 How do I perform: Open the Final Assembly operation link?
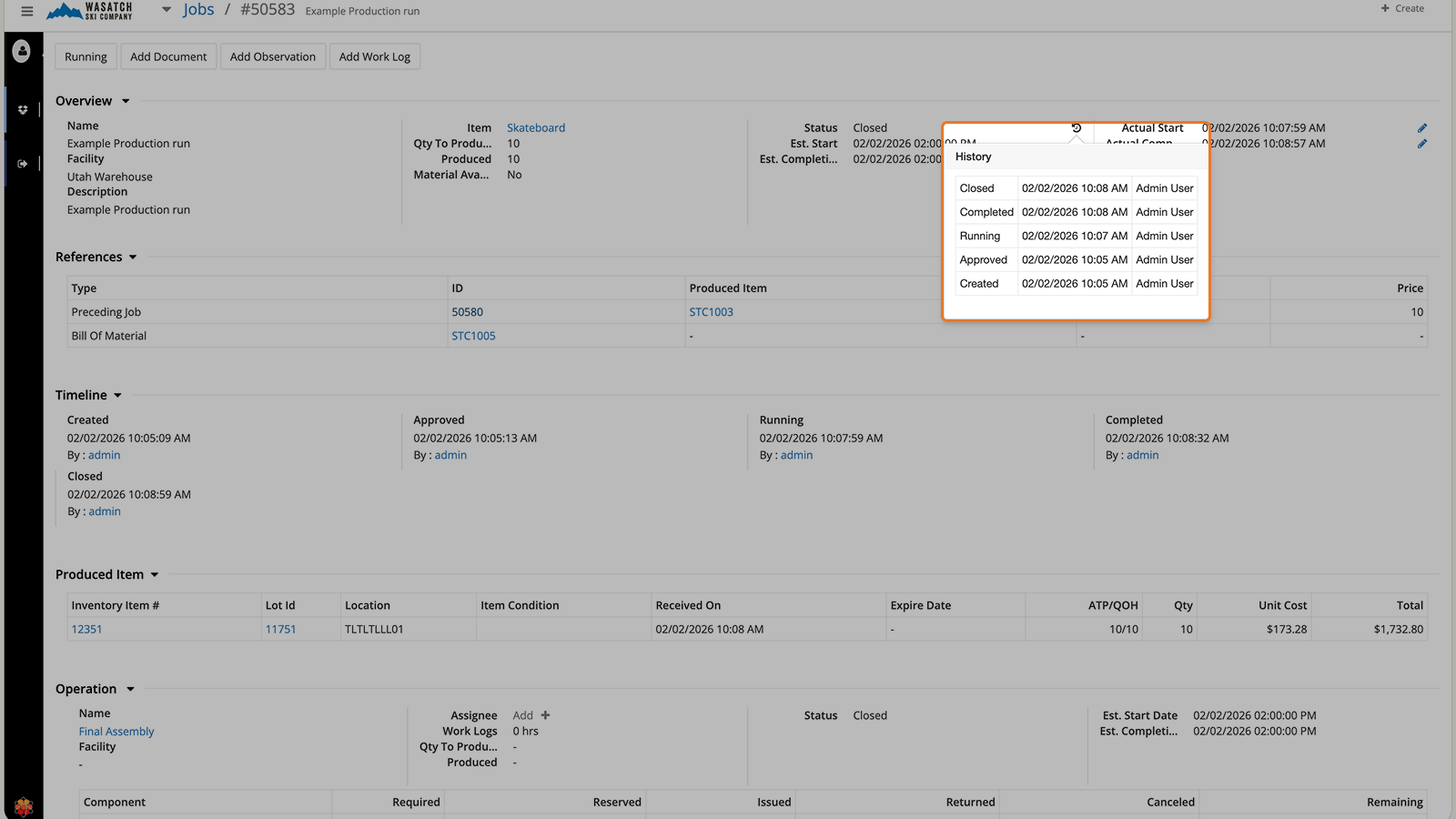click(116, 731)
